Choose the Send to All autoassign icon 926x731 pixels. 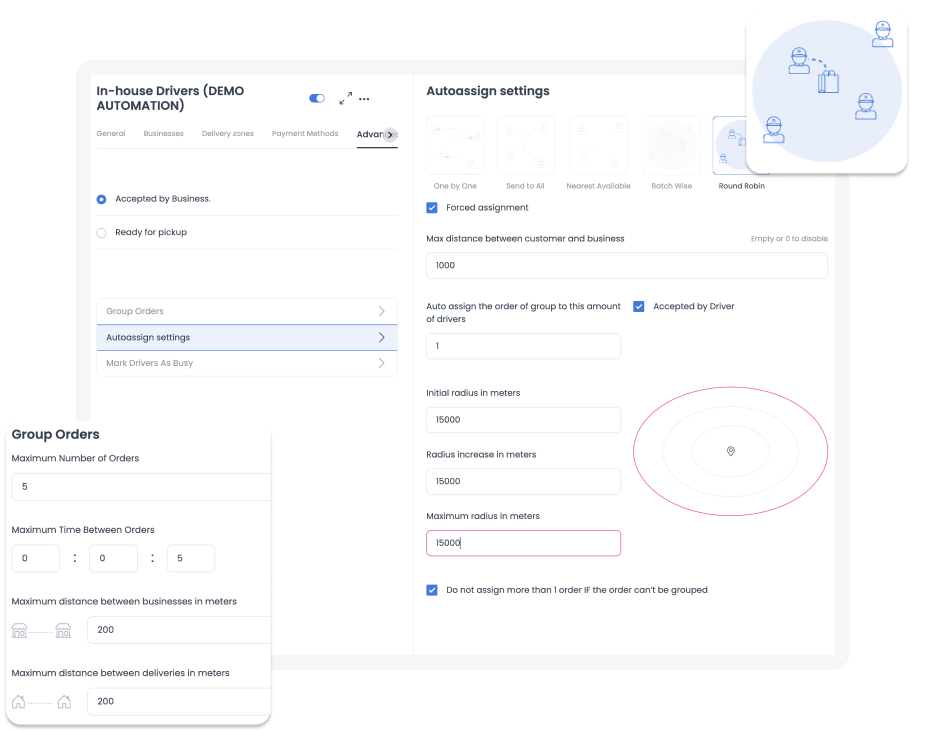[x=525, y=146]
